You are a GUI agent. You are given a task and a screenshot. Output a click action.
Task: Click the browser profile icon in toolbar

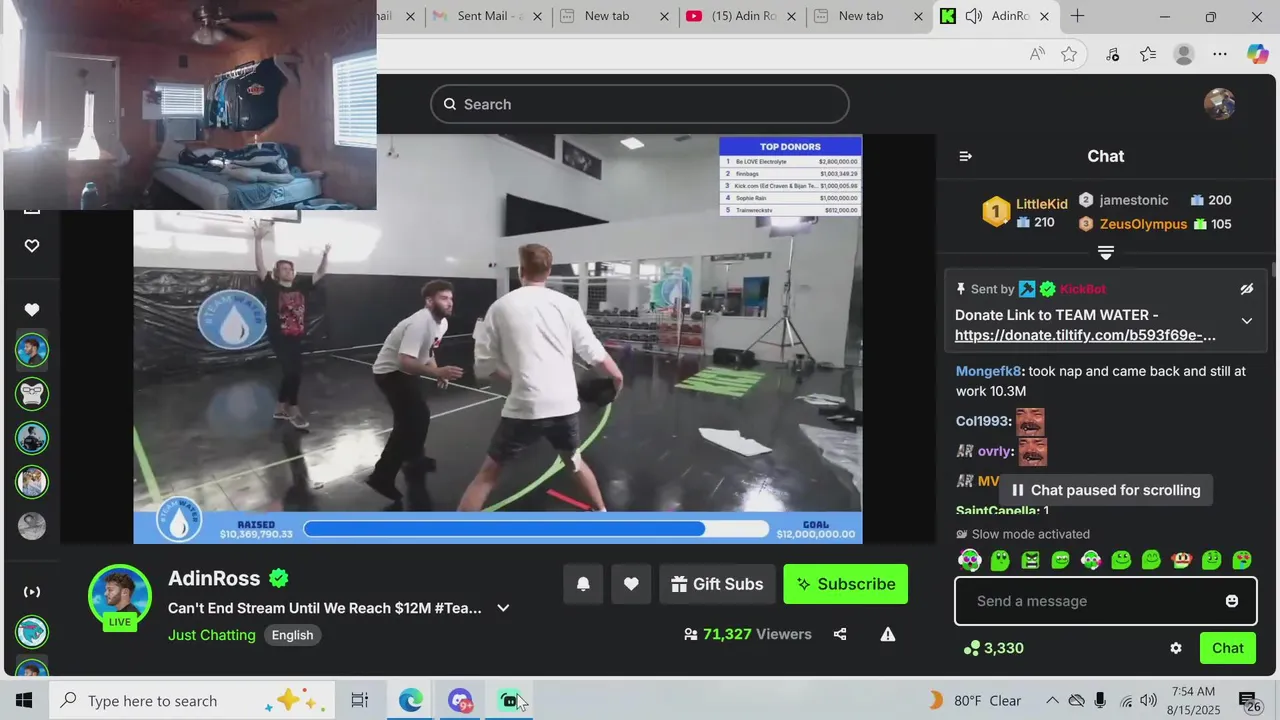tap(1184, 54)
